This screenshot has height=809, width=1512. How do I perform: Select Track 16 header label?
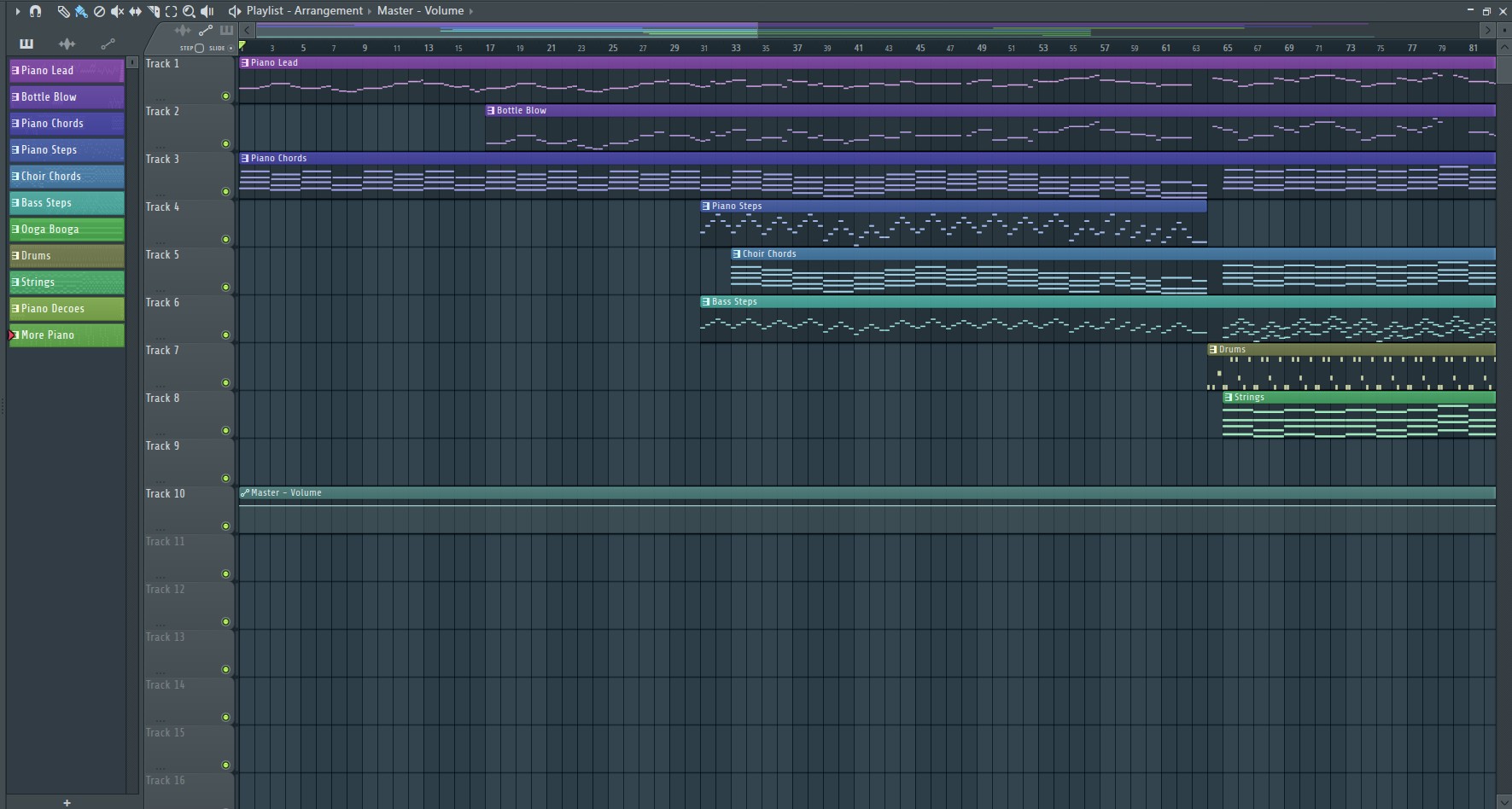pyautogui.click(x=165, y=780)
